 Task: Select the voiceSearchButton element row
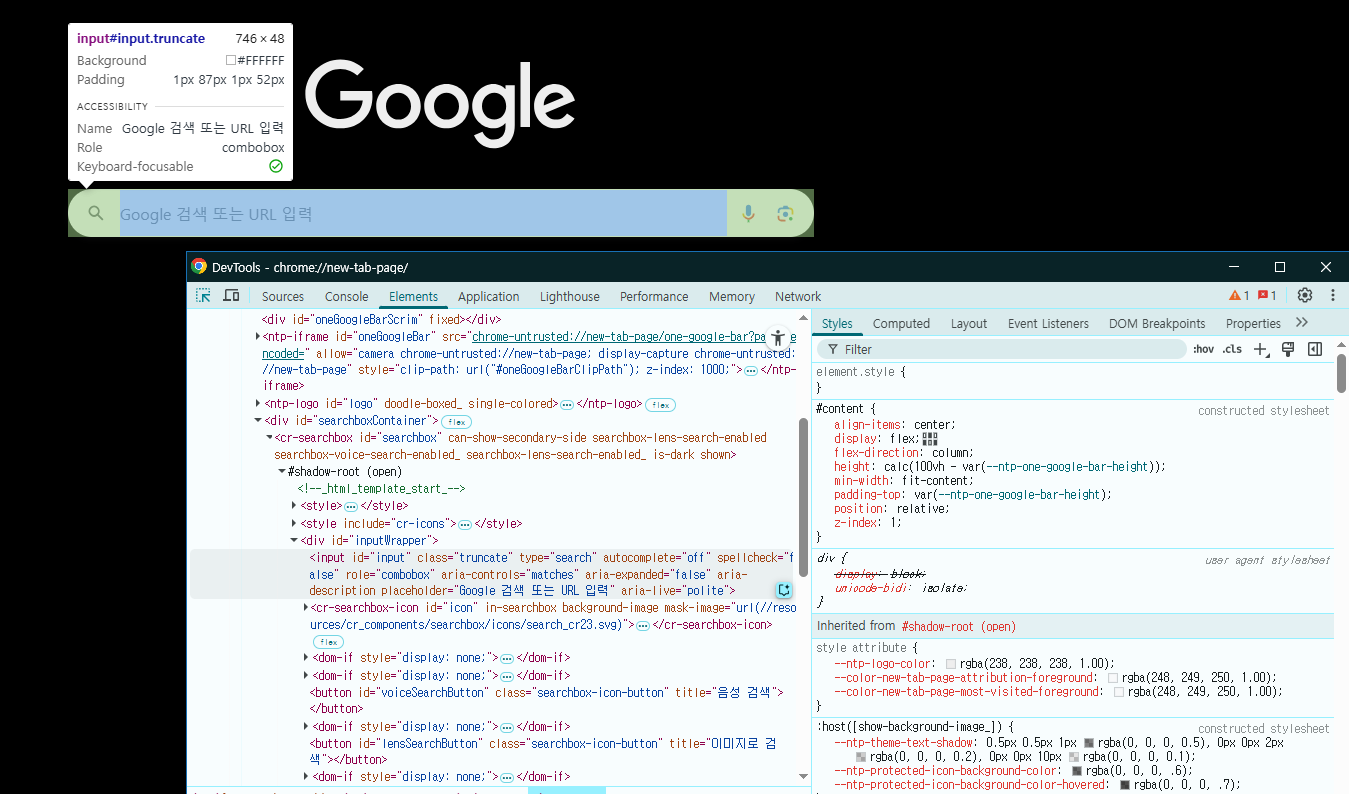coord(547,700)
